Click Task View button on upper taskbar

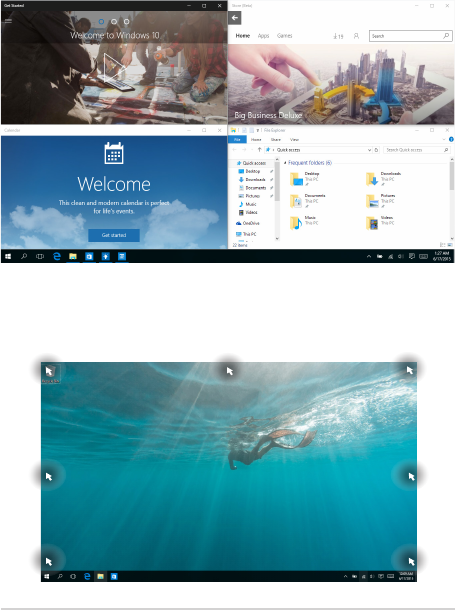(x=40, y=256)
